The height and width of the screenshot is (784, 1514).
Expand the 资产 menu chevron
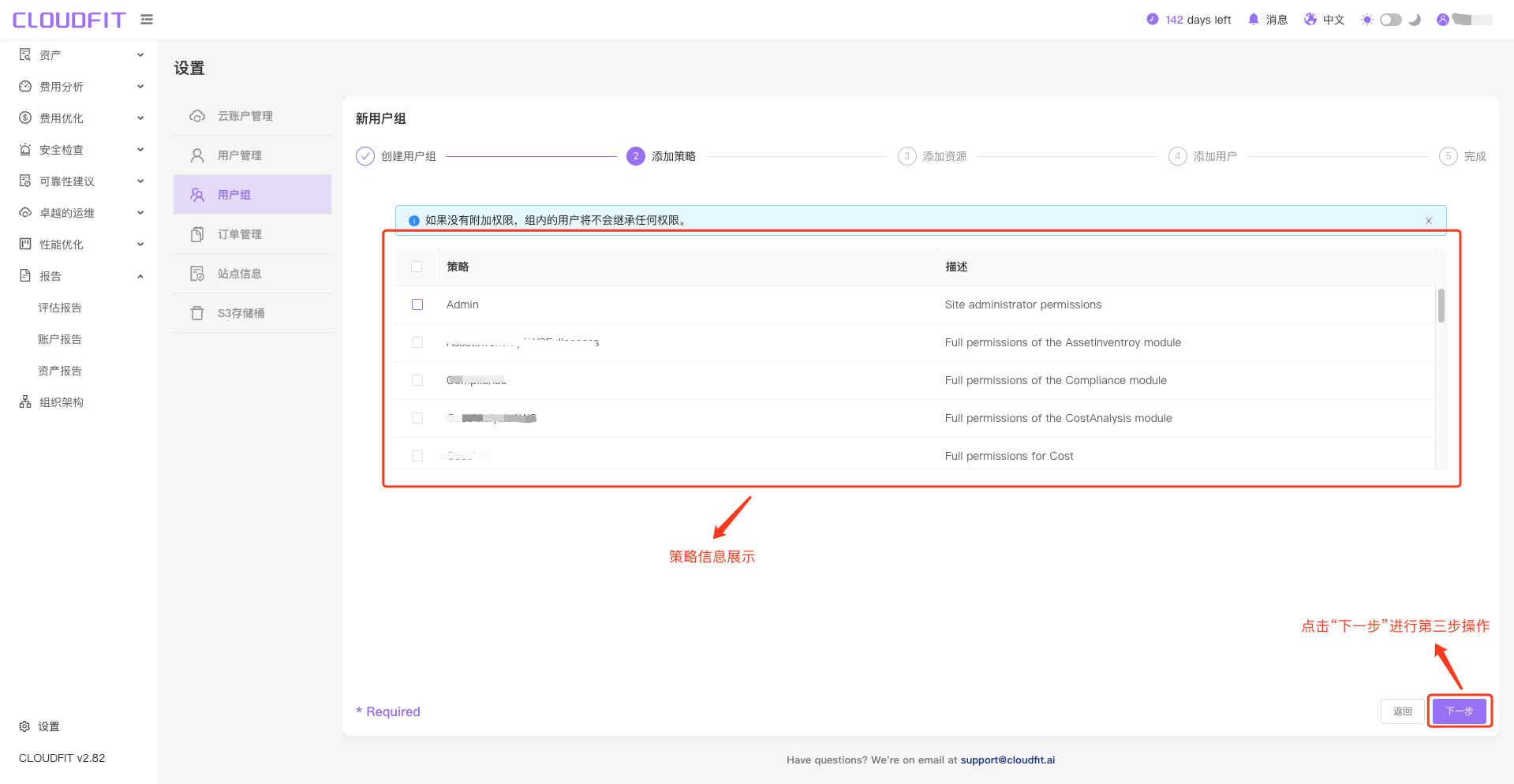click(140, 54)
